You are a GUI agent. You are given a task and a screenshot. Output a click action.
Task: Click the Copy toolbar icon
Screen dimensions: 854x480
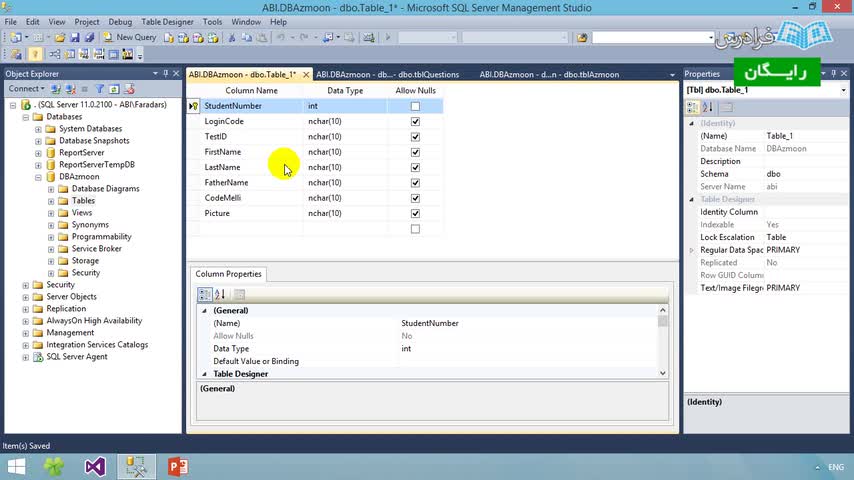[247, 38]
